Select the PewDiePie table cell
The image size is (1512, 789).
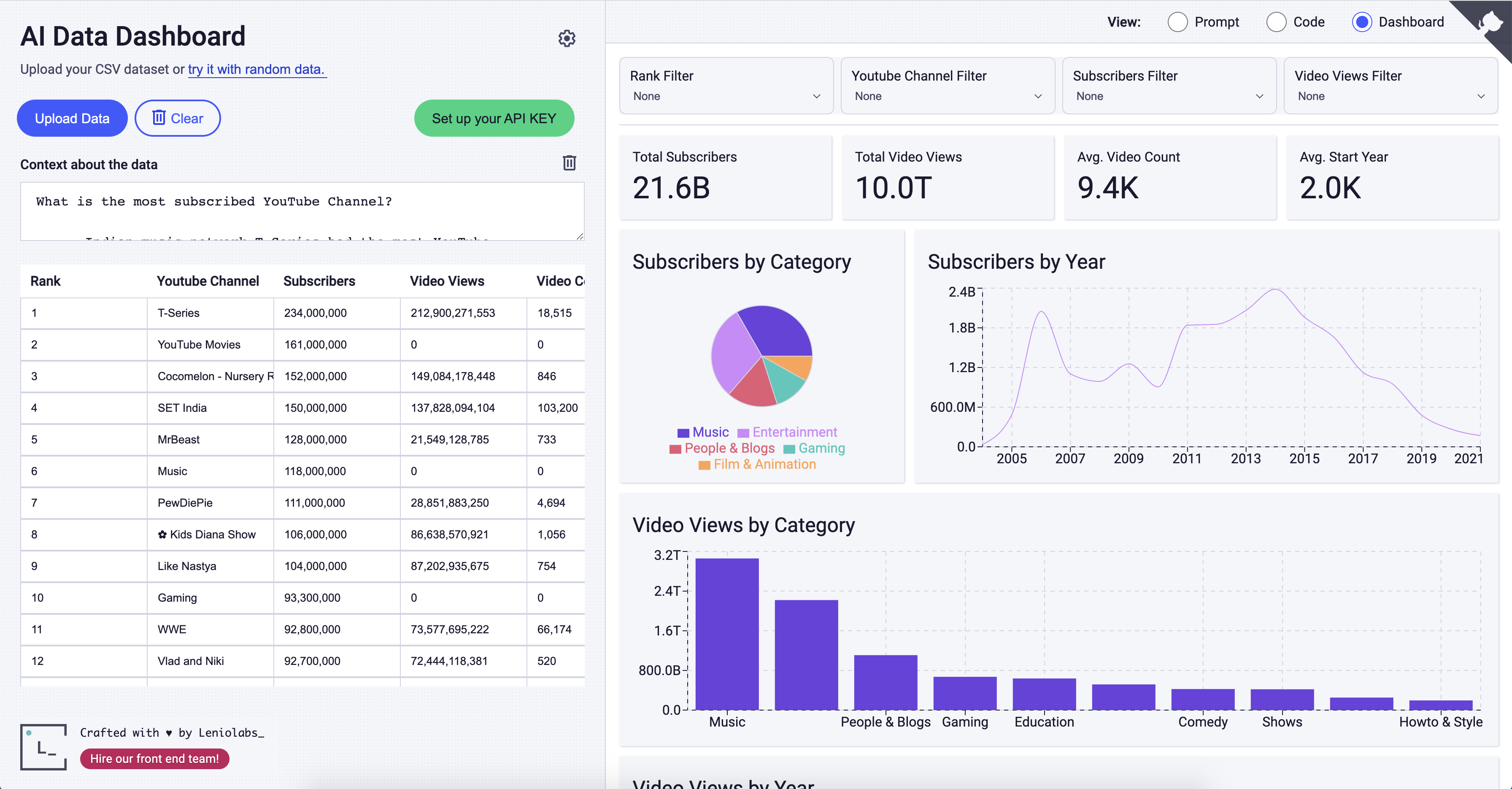click(210, 503)
